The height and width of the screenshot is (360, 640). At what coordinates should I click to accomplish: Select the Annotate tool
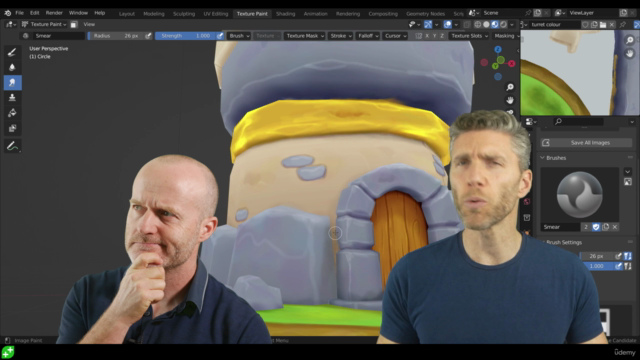point(12,146)
